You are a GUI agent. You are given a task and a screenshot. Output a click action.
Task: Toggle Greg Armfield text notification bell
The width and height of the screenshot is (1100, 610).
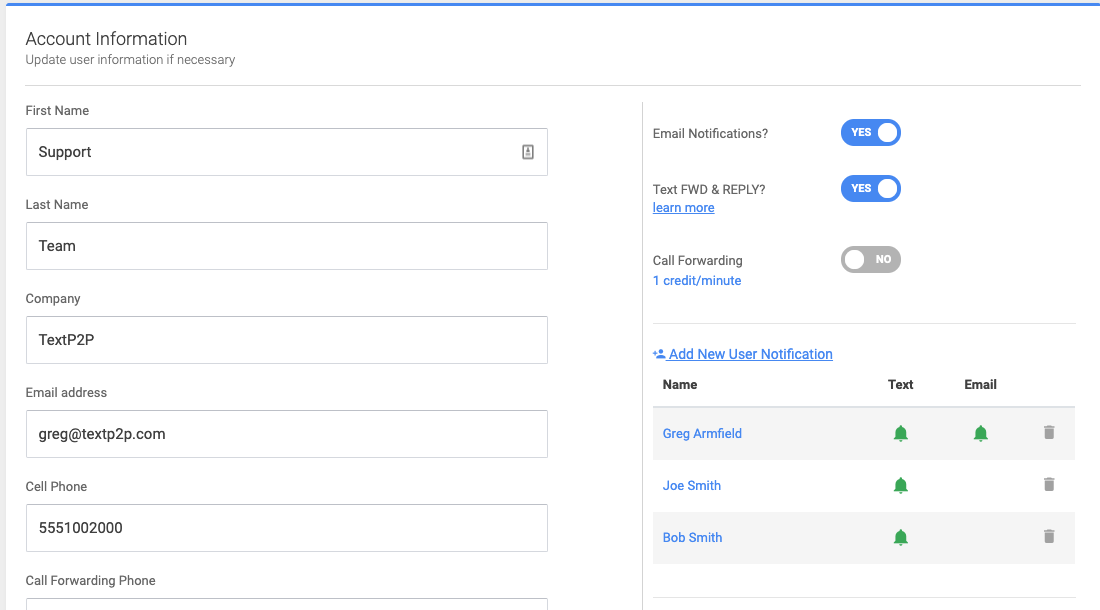(x=901, y=433)
